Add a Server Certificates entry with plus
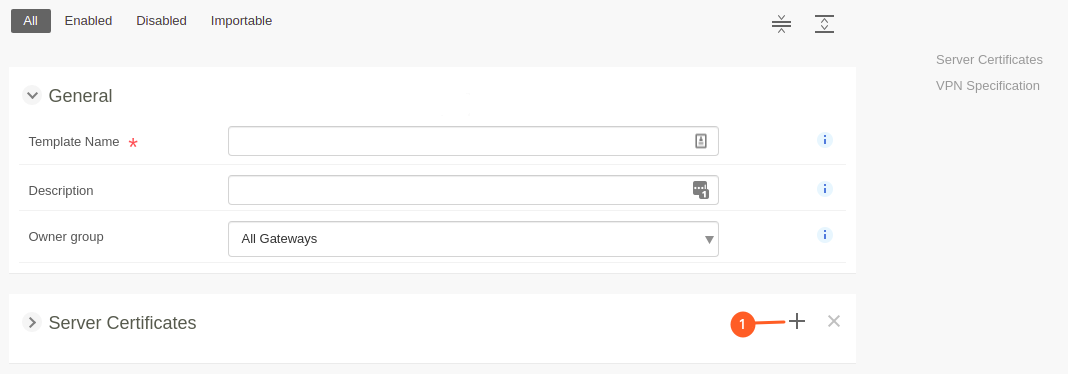 tap(797, 322)
